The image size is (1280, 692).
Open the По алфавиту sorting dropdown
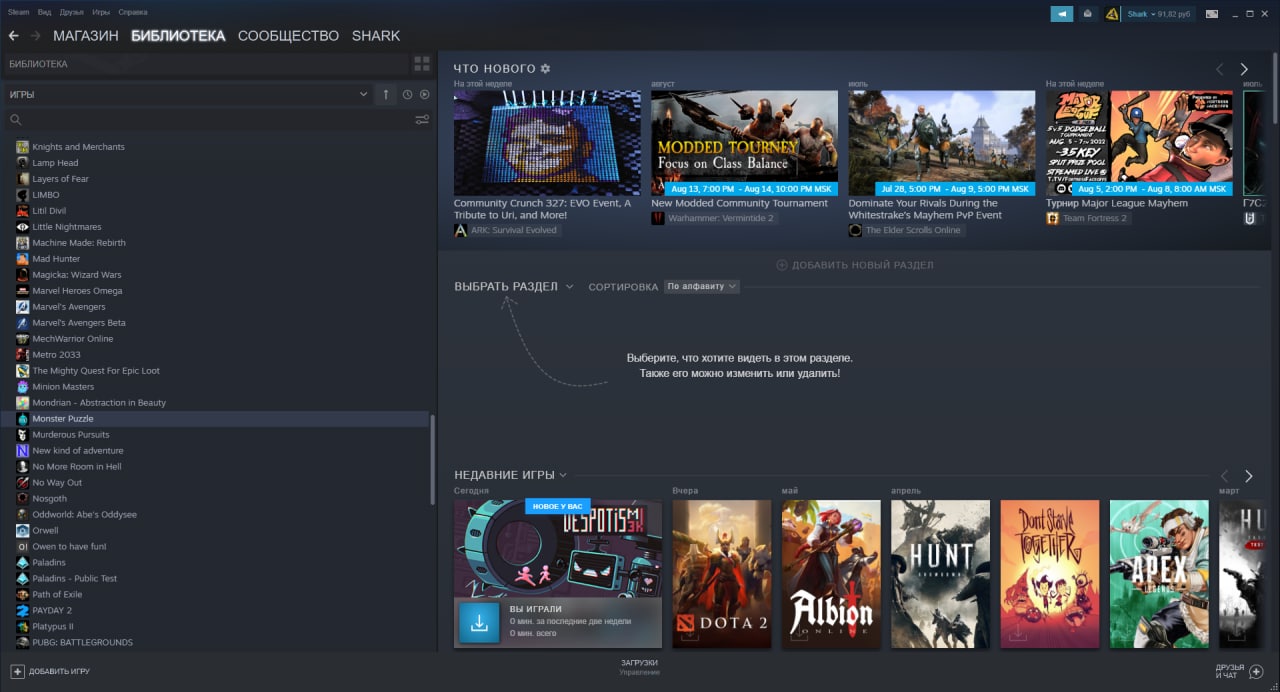pos(701,286)
